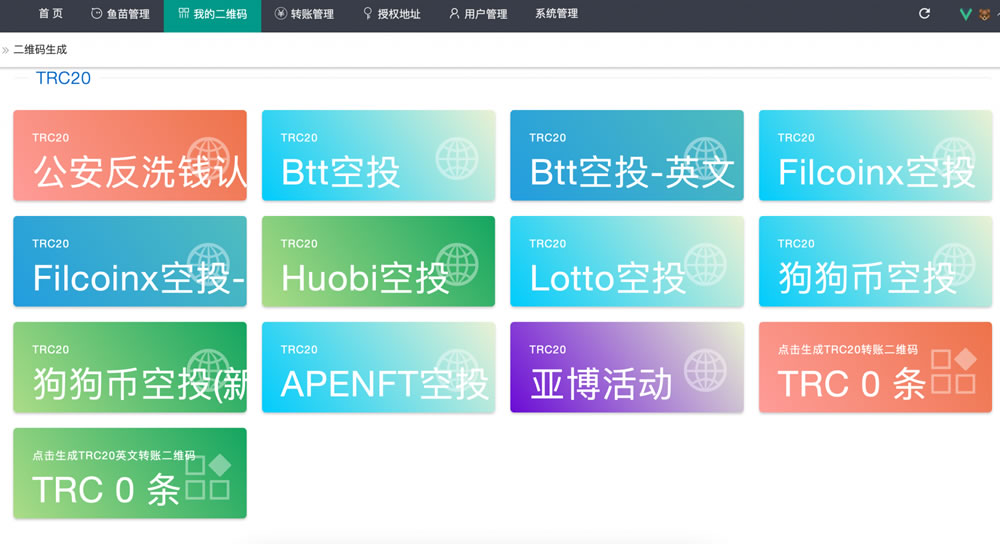
Task: Open the 首页 menu item
Action: coord(50,14)
